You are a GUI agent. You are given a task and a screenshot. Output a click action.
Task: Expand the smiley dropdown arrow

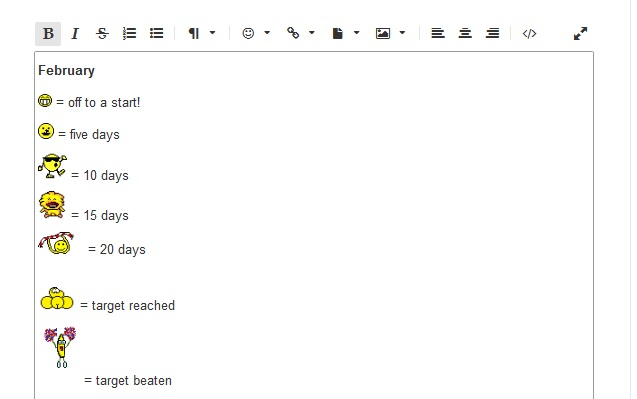click(x=267, y=33)
